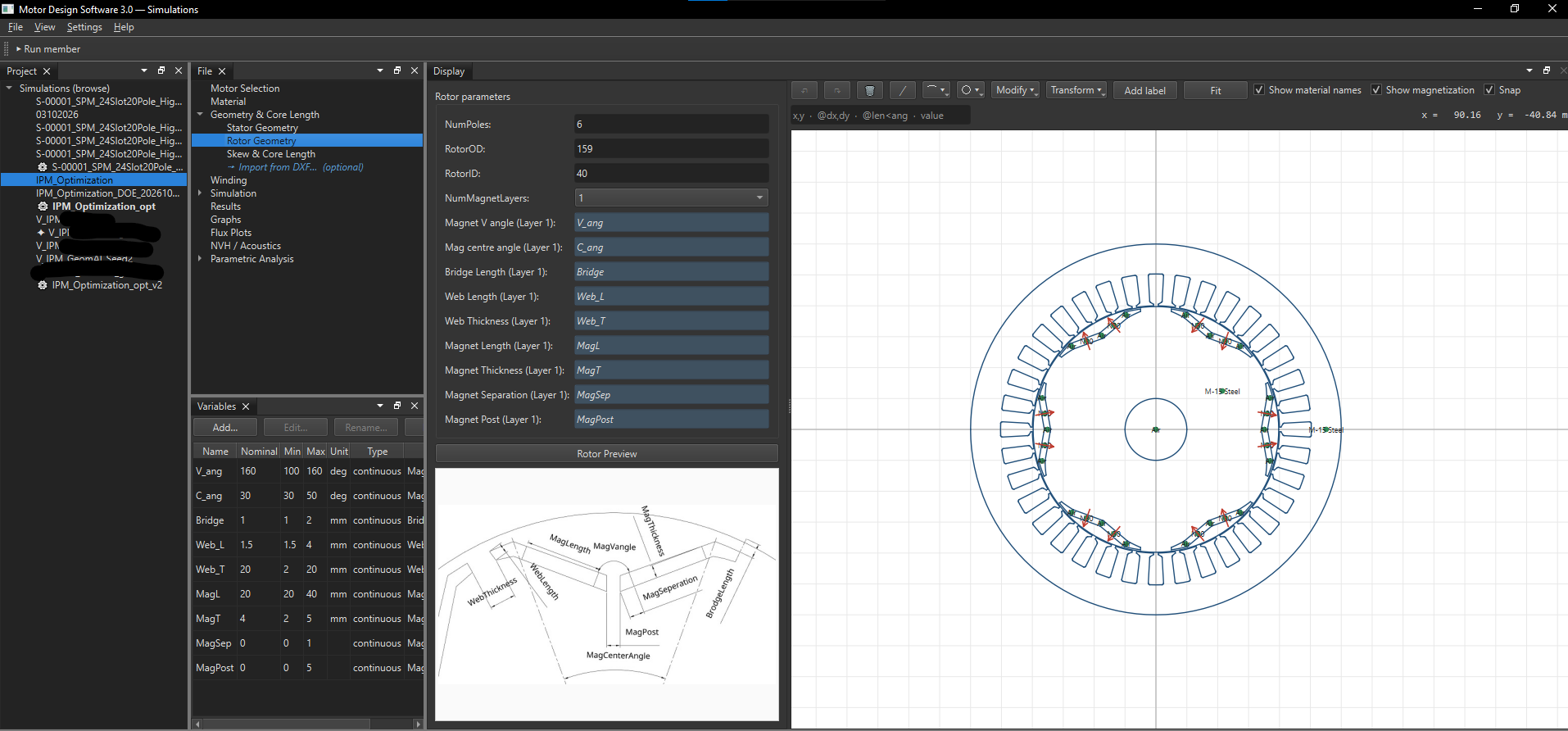Expand the Parametric Analysis tree node
The height and width of the screenshot is (731, 1568).
tap(200, 258)
